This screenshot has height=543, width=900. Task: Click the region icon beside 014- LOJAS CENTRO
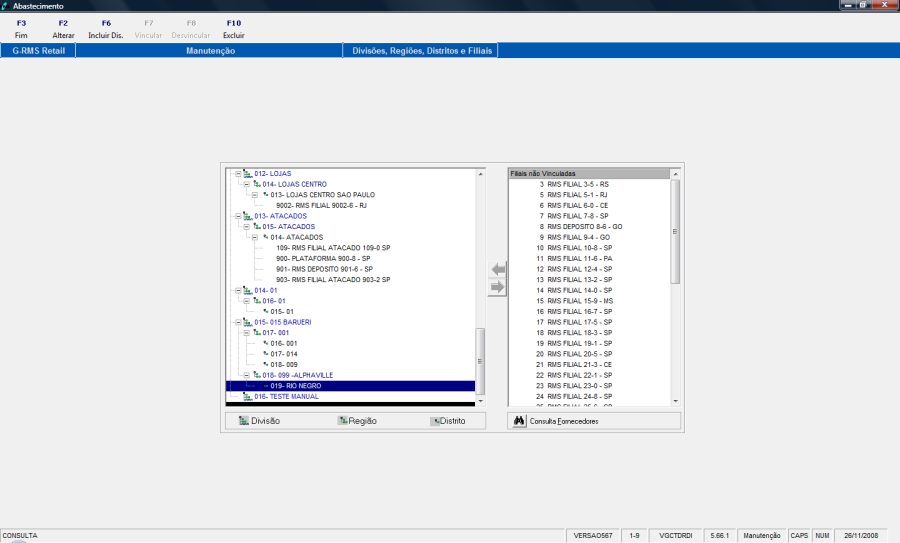(x=257, y=184)
